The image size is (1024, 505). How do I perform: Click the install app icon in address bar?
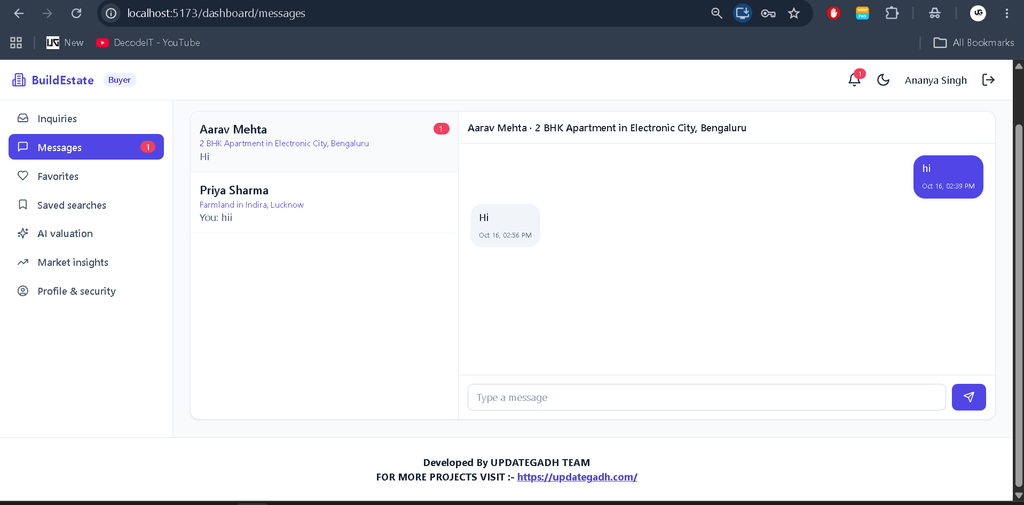[743, 13]
